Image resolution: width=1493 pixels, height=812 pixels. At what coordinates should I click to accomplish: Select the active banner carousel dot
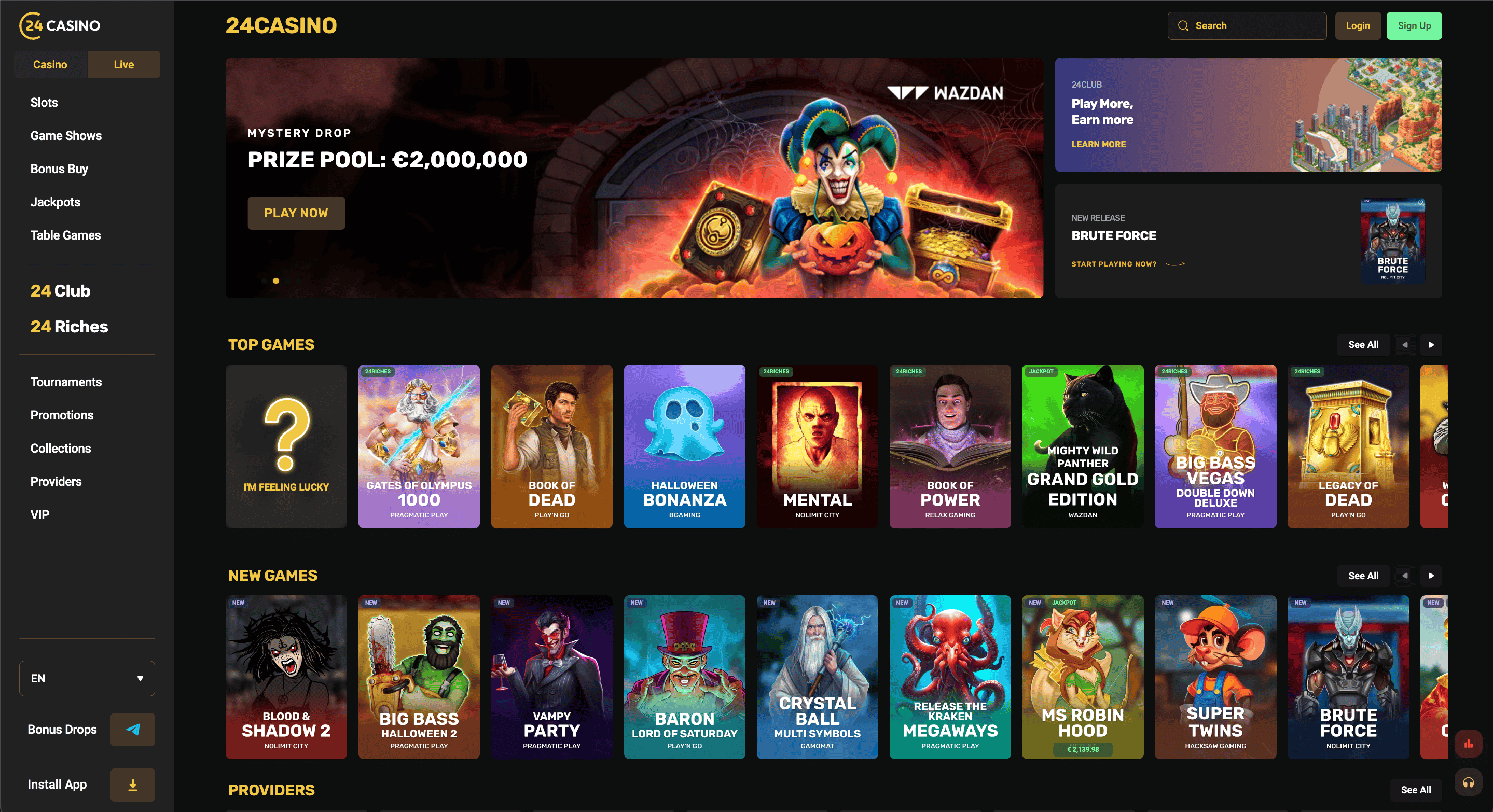(276, 281)
